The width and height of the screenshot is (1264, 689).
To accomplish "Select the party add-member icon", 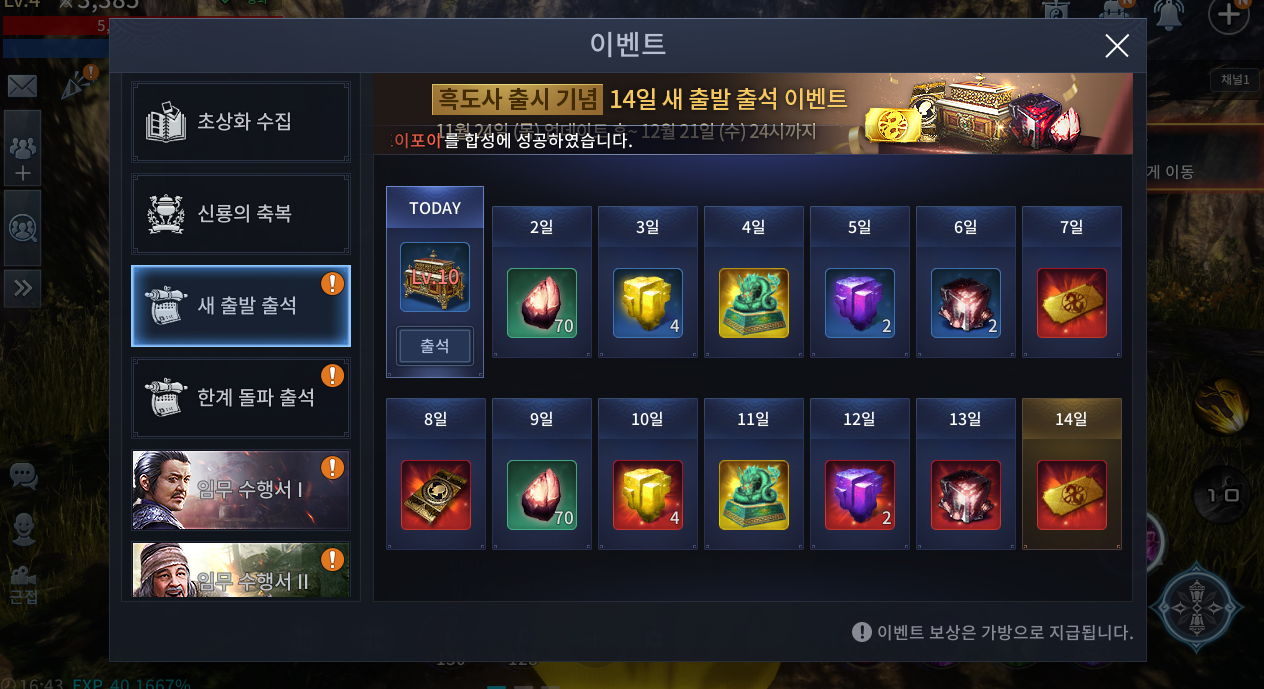I will coord(22,148).
